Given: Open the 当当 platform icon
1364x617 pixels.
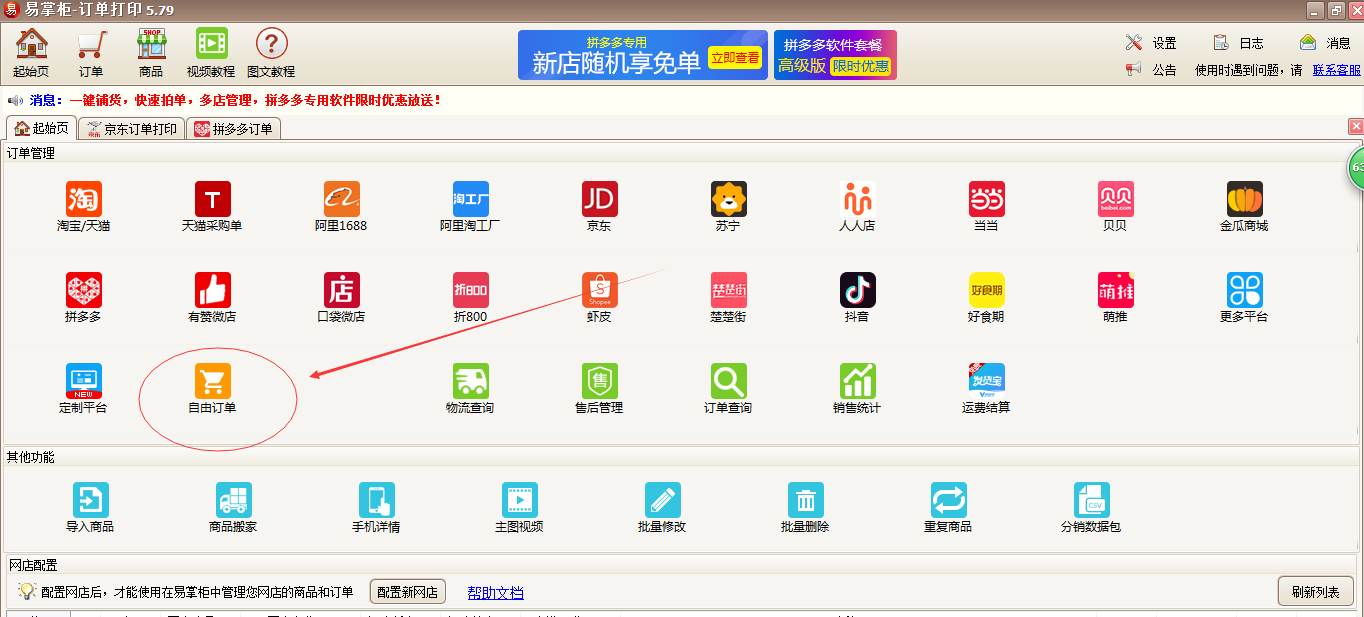Looking at the screenshot, I should coord(987,200).
